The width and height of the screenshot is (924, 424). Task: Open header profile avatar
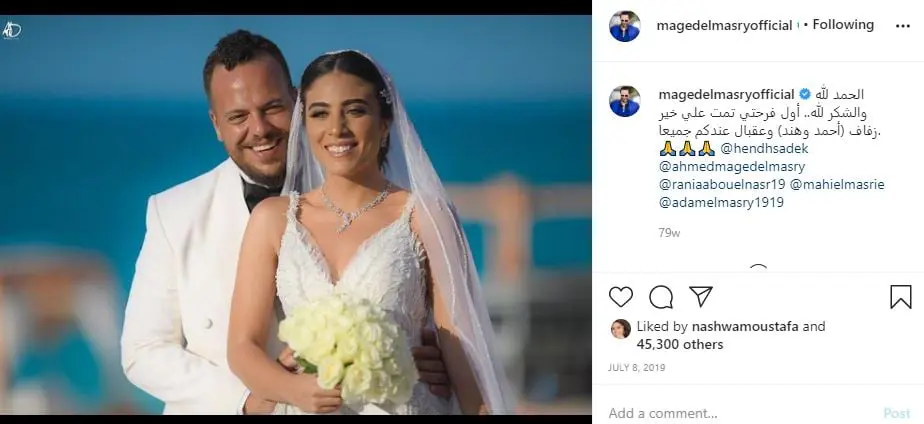tap(625, 26)
